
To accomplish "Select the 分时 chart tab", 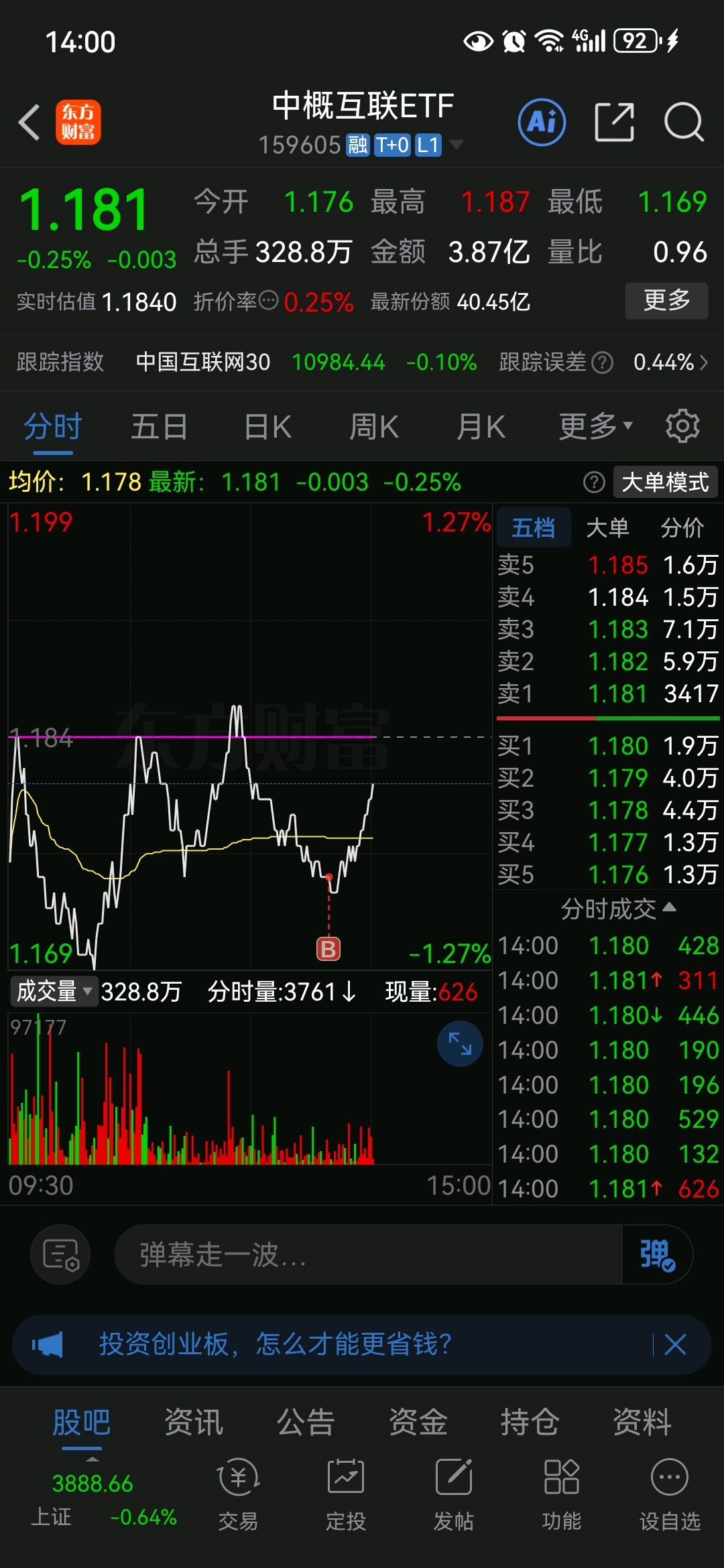I will [53, 427].
